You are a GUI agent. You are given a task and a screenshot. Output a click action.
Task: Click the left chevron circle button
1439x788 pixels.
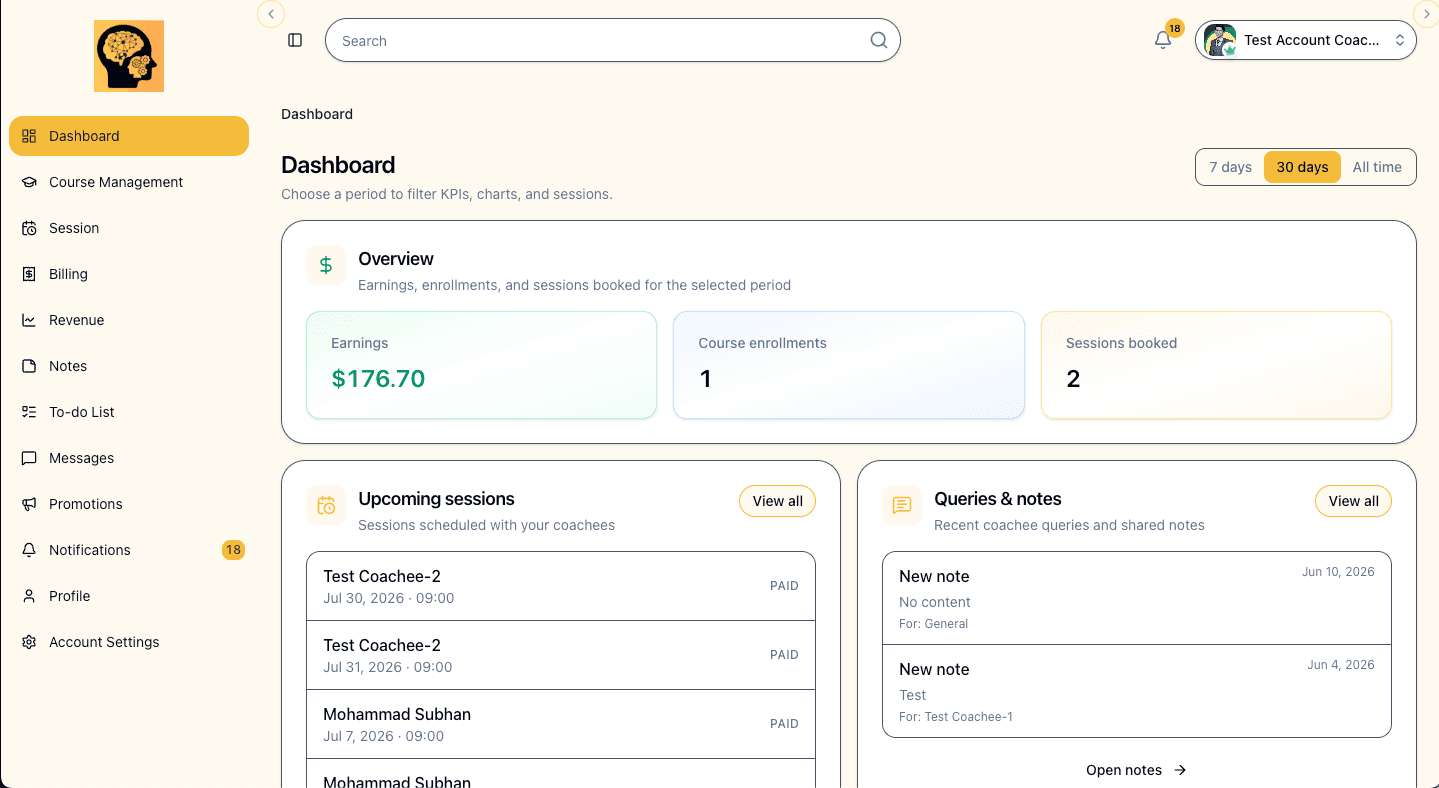(271, 13)
